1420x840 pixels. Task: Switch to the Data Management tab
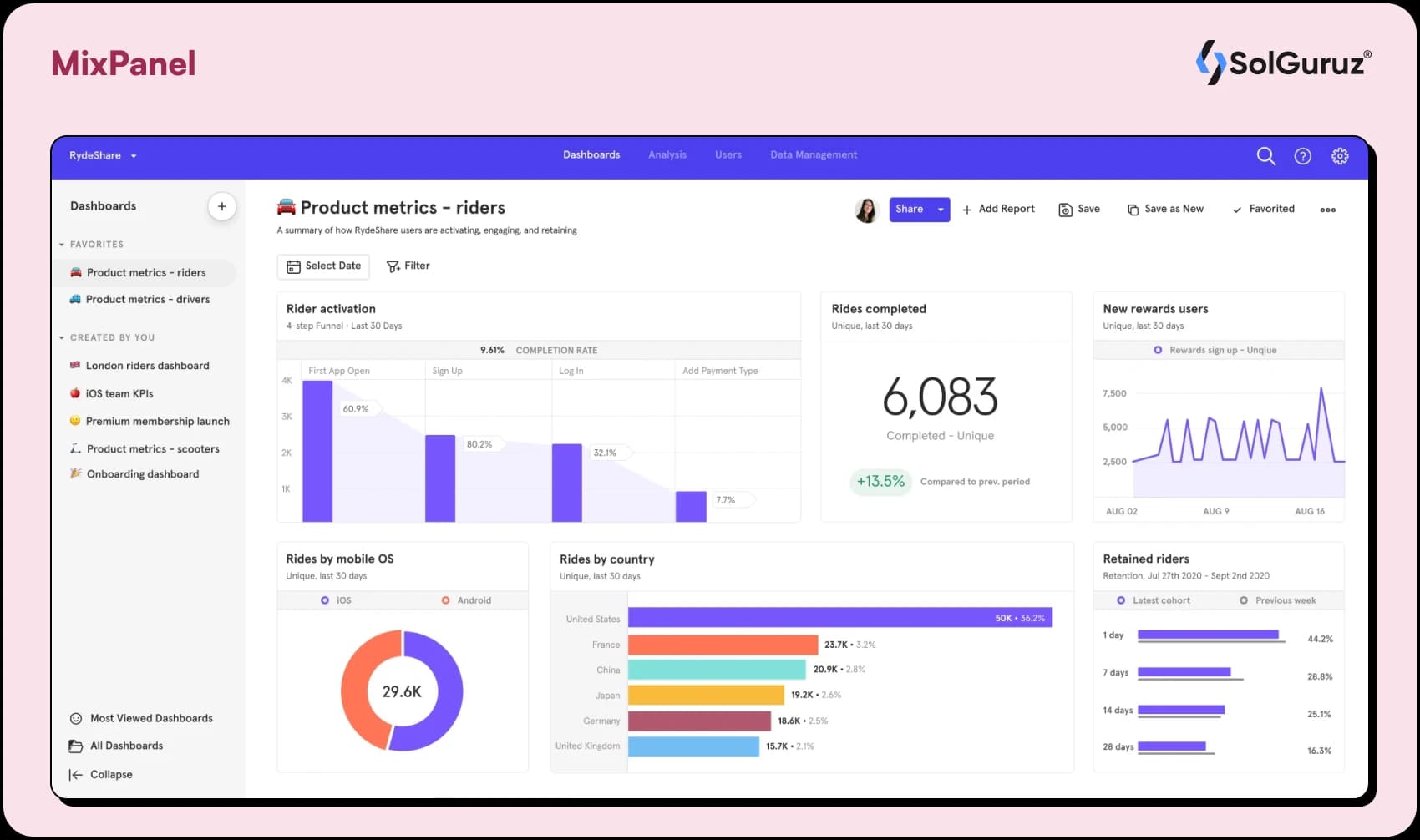pyautogui.click(x=814, y=155)
